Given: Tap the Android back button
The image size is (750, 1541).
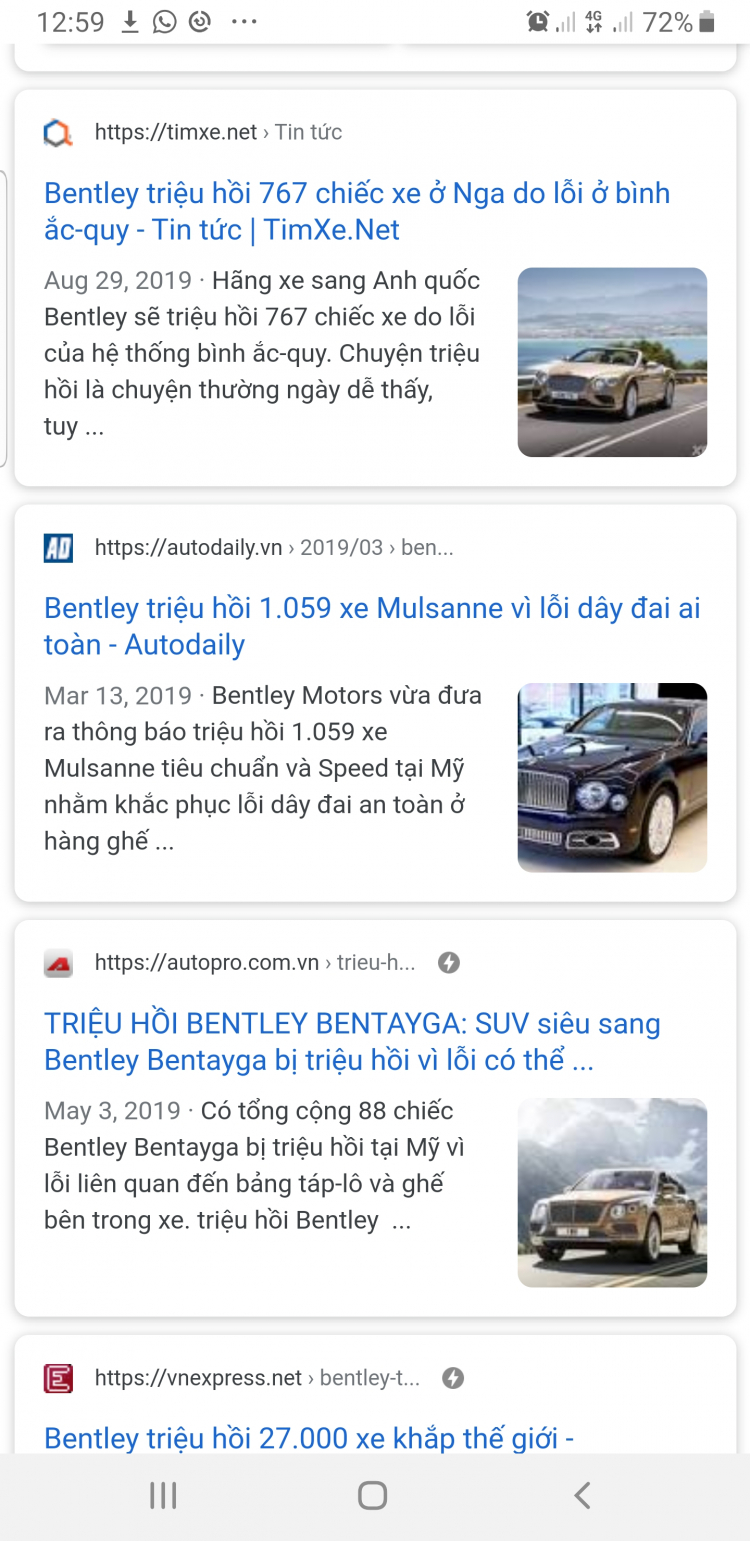Looking at the screenshot, I should (x=582, y=1495).
